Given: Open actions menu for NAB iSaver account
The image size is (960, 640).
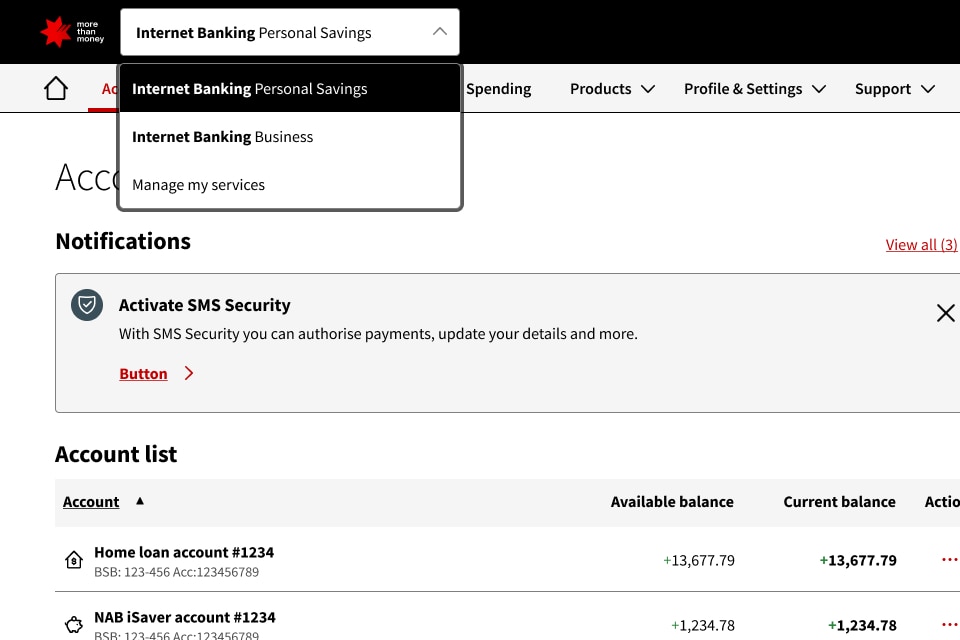Looking at the screenshot, I should (949, 625).
